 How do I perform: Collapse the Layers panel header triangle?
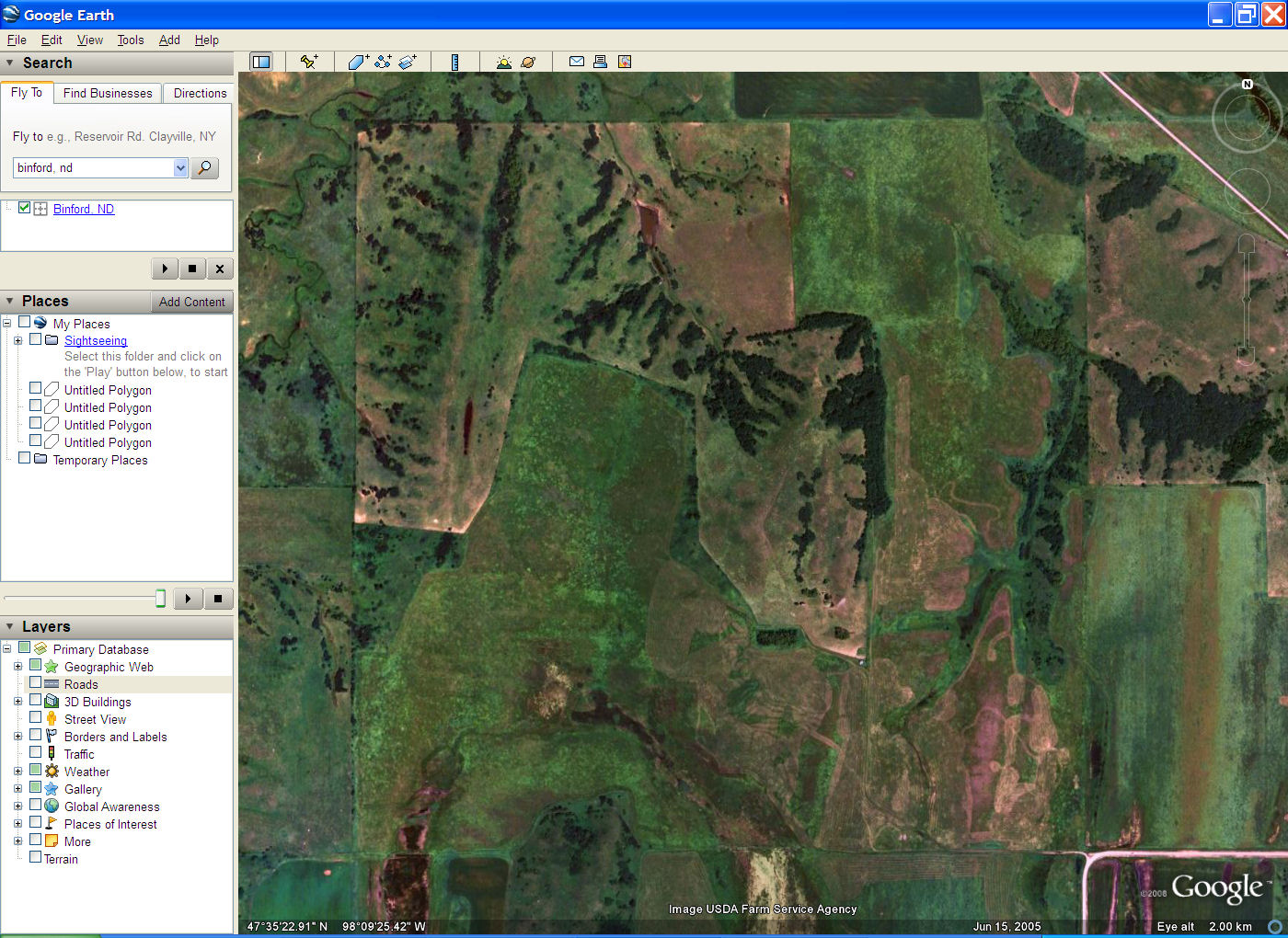pos(10,626)
